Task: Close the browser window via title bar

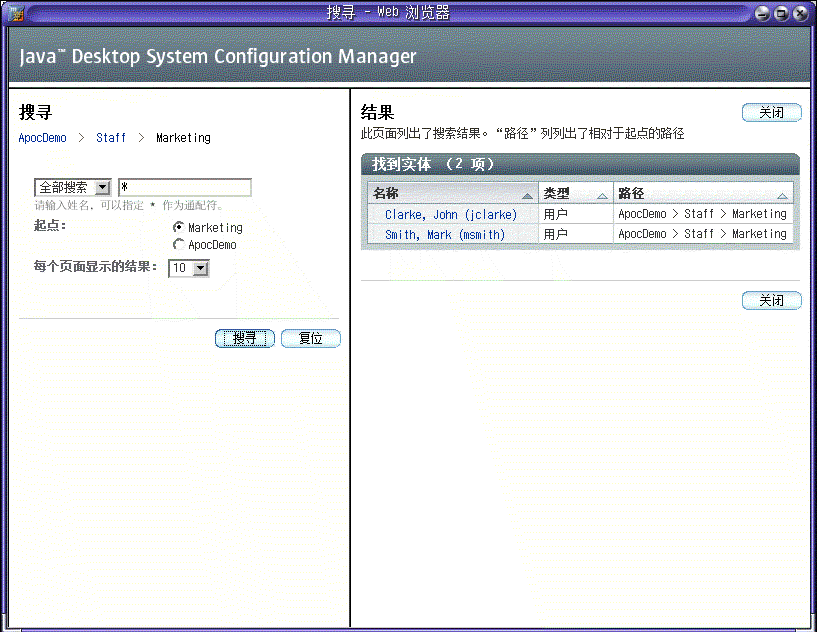Action: click(x=800, y=14)
